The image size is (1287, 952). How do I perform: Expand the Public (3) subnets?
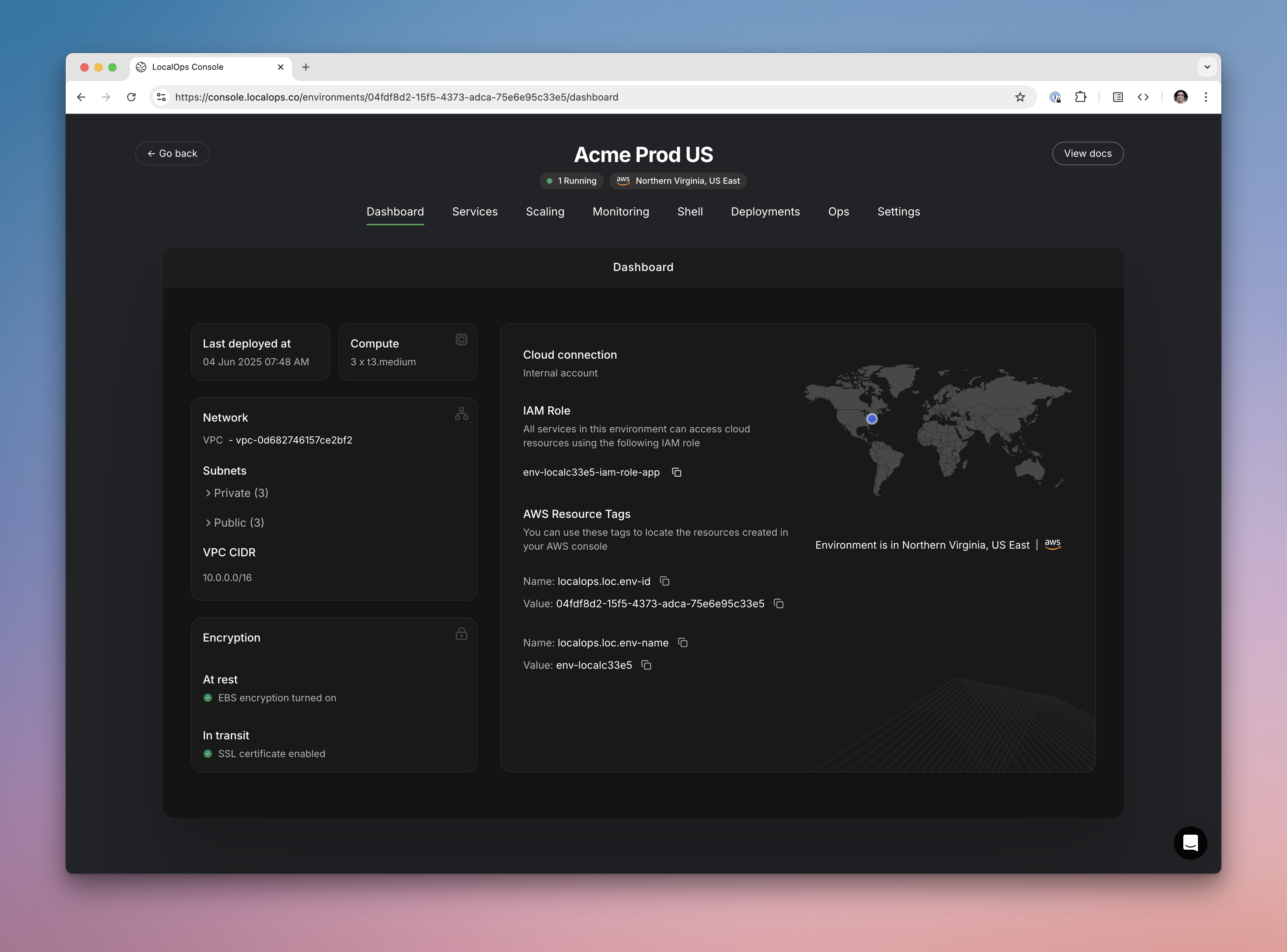pyautogui.click(x=235, y=523)
